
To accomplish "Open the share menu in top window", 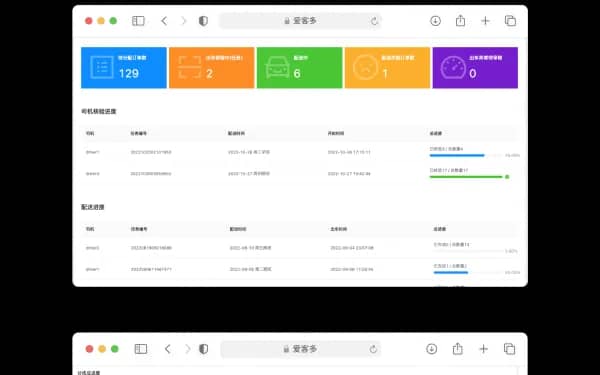I will 460,20.
